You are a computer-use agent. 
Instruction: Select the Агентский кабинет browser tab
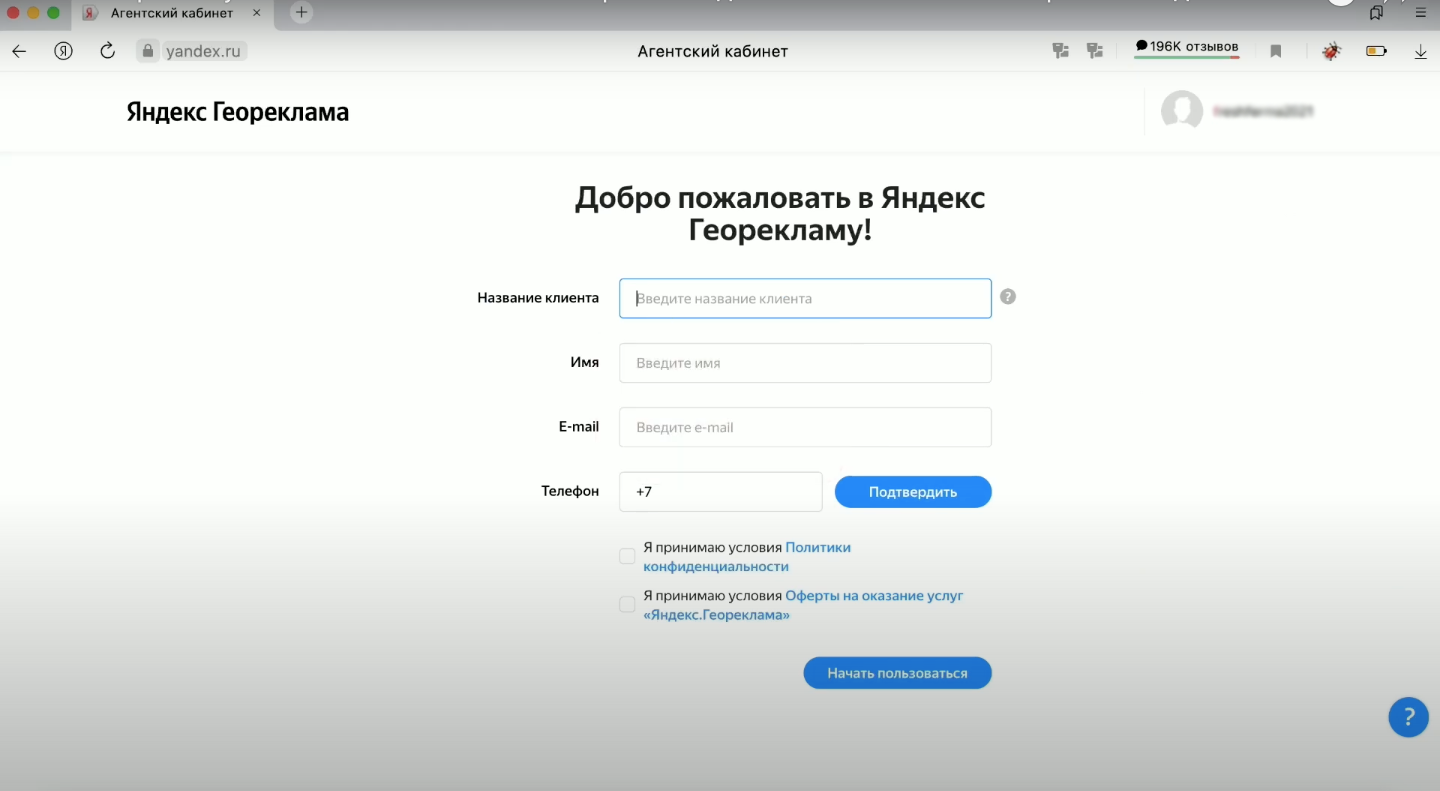pyautogui.click(x=172, y=13)
